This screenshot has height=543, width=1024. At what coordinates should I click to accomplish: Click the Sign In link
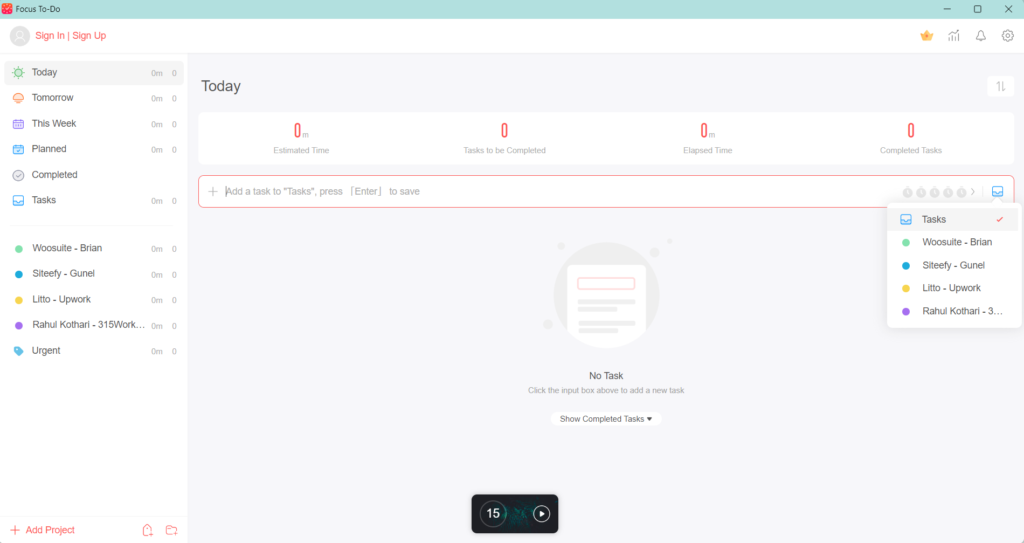coord(50,36)
